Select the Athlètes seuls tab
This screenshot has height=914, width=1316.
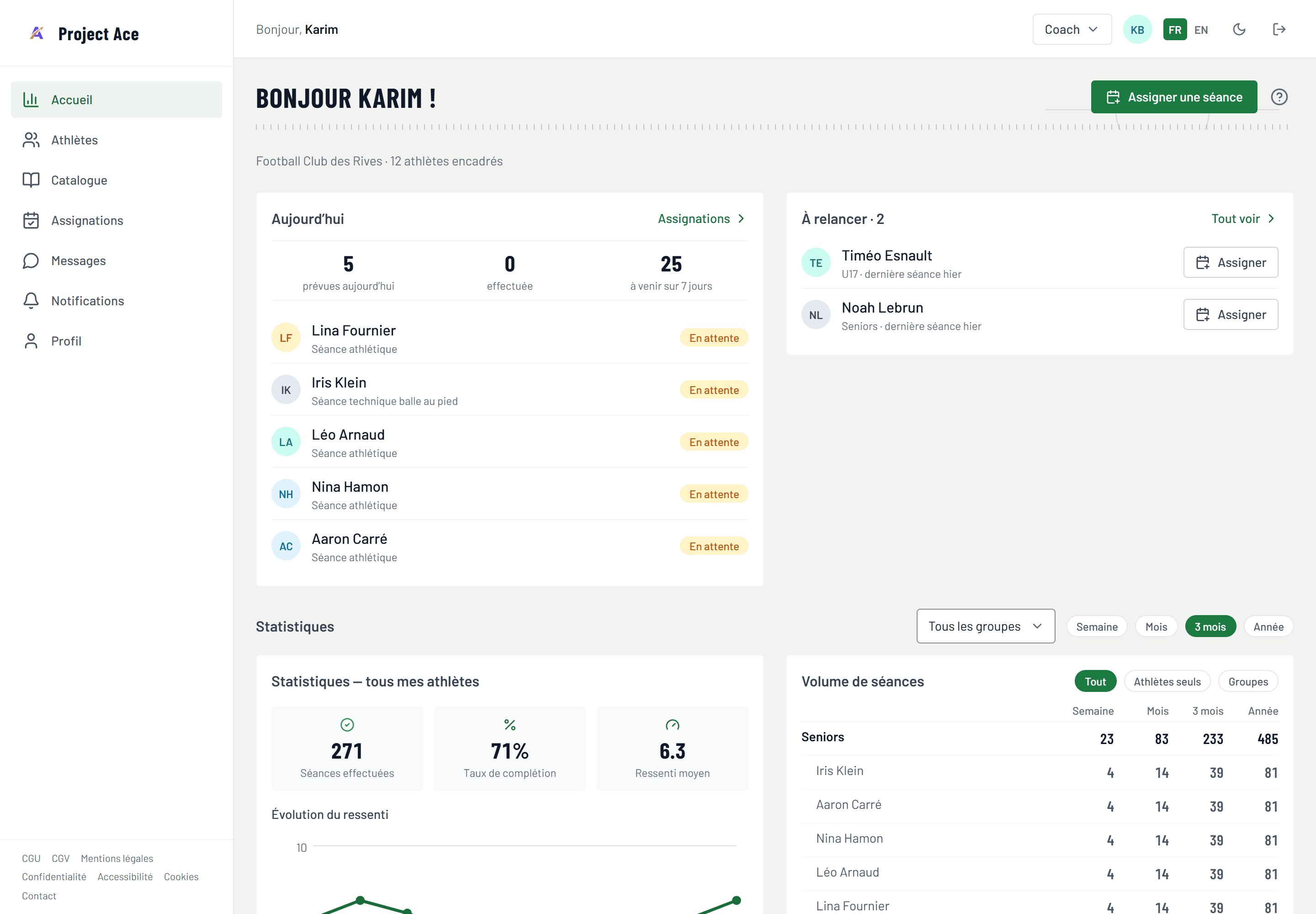click(1167, 681)
